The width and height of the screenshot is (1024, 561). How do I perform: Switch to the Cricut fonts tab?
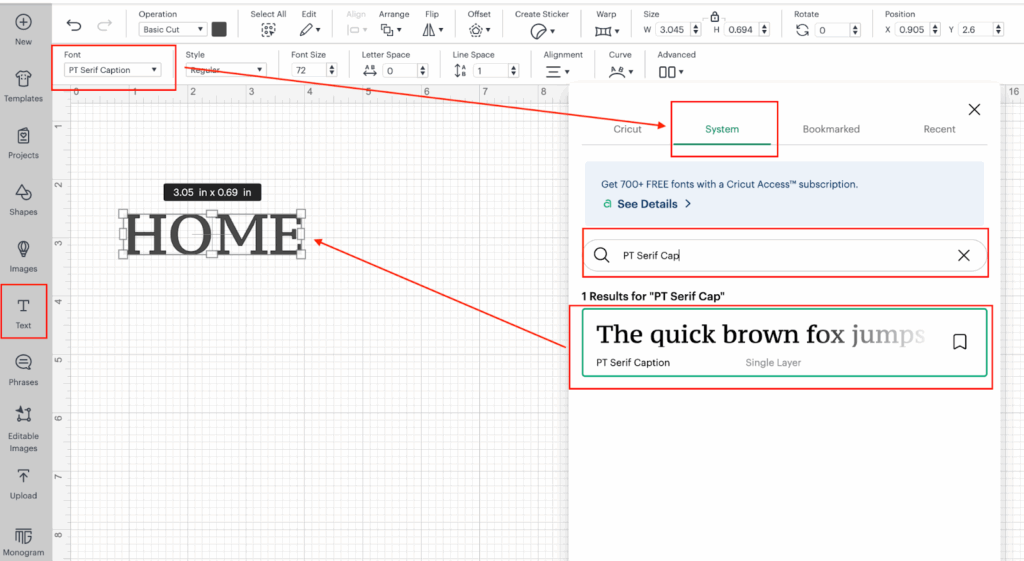pyautogui.click(x=627, y=129)
